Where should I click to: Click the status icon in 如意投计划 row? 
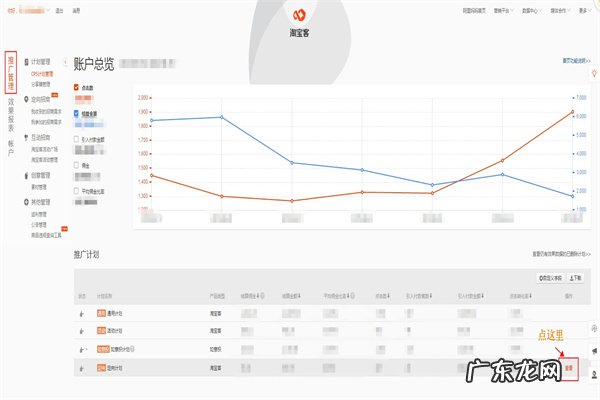tap(82, 349)
